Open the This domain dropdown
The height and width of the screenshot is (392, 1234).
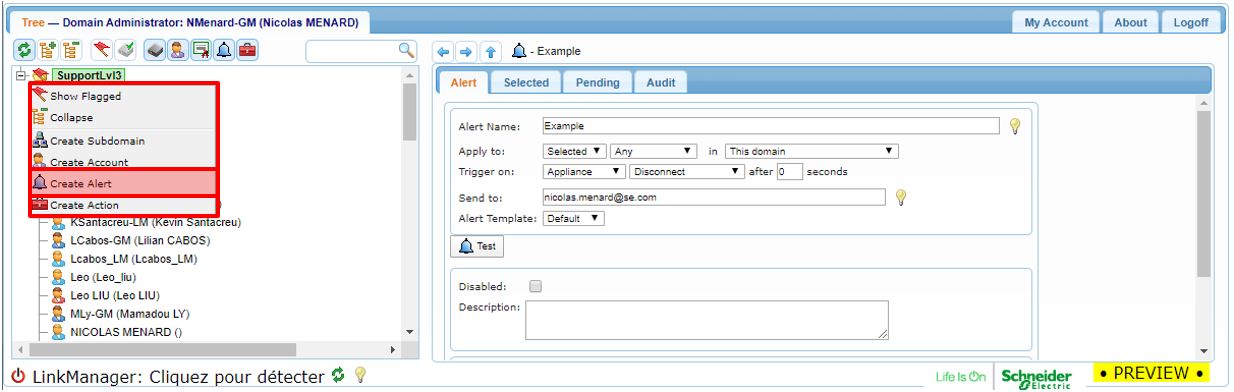pyautogui.click(x=813, y=151)
